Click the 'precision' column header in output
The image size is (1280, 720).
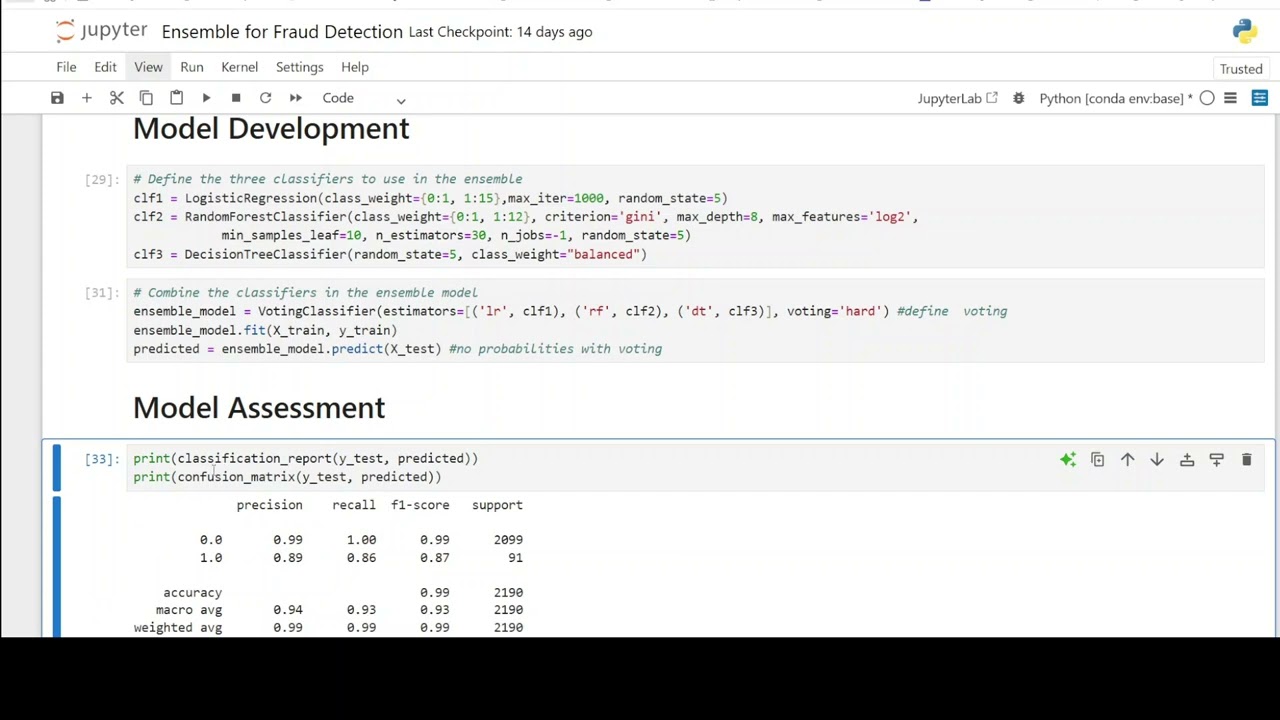pyautogui.click(x=269, y=505)
